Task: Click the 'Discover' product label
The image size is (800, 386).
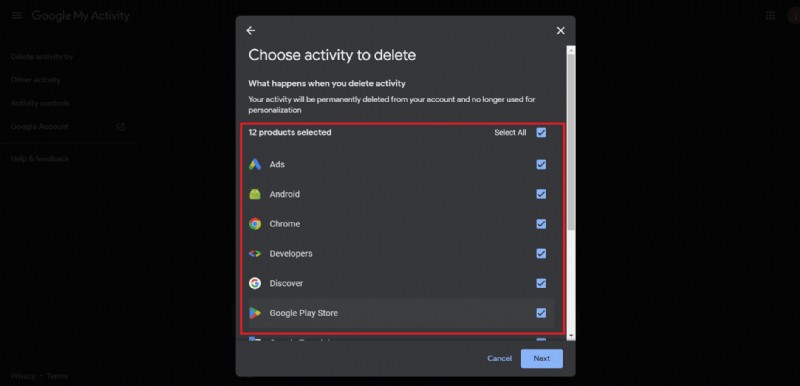Action: click(x=286, y=283)
